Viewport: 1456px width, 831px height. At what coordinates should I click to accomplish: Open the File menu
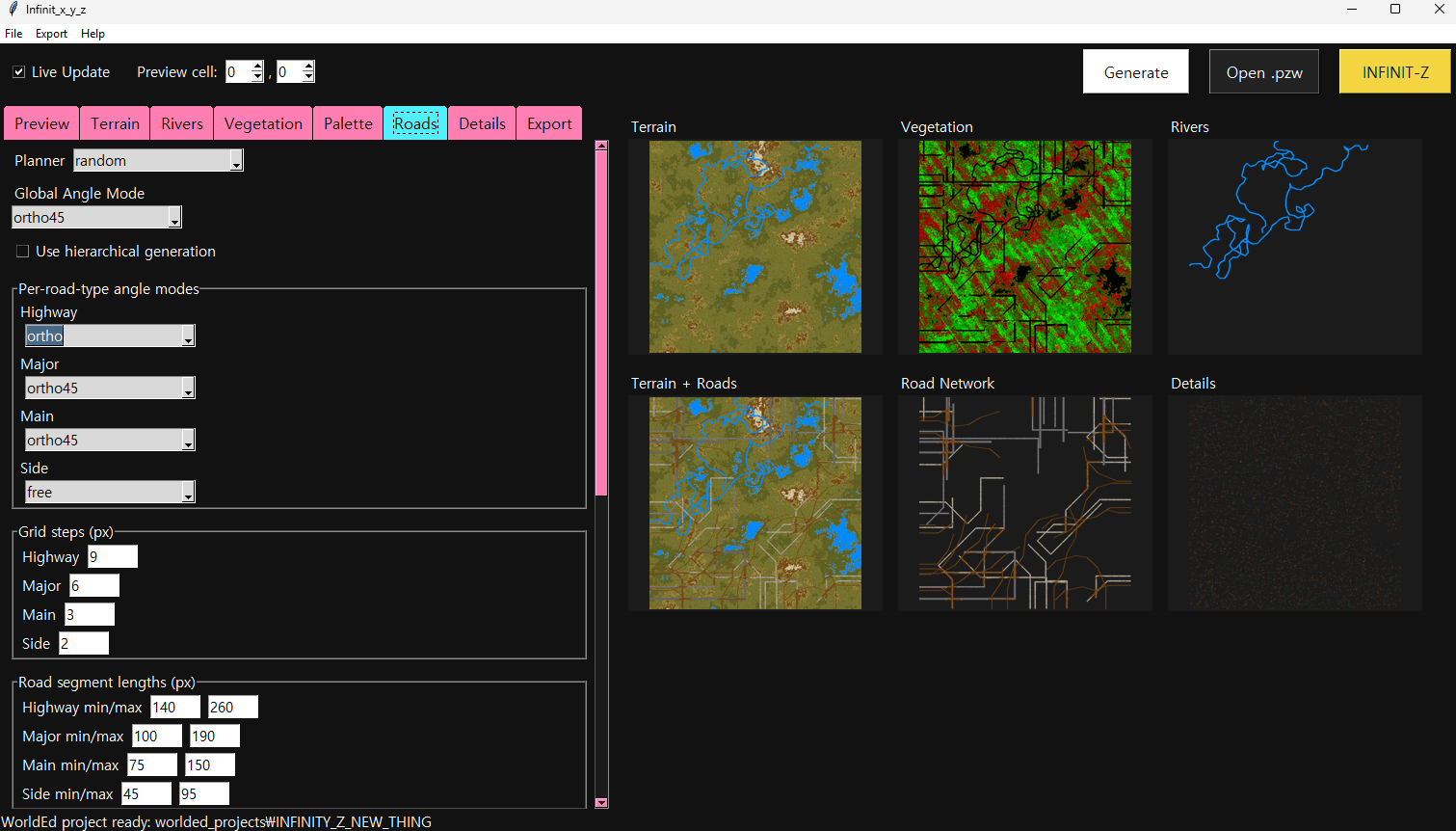tap(13, 34)
